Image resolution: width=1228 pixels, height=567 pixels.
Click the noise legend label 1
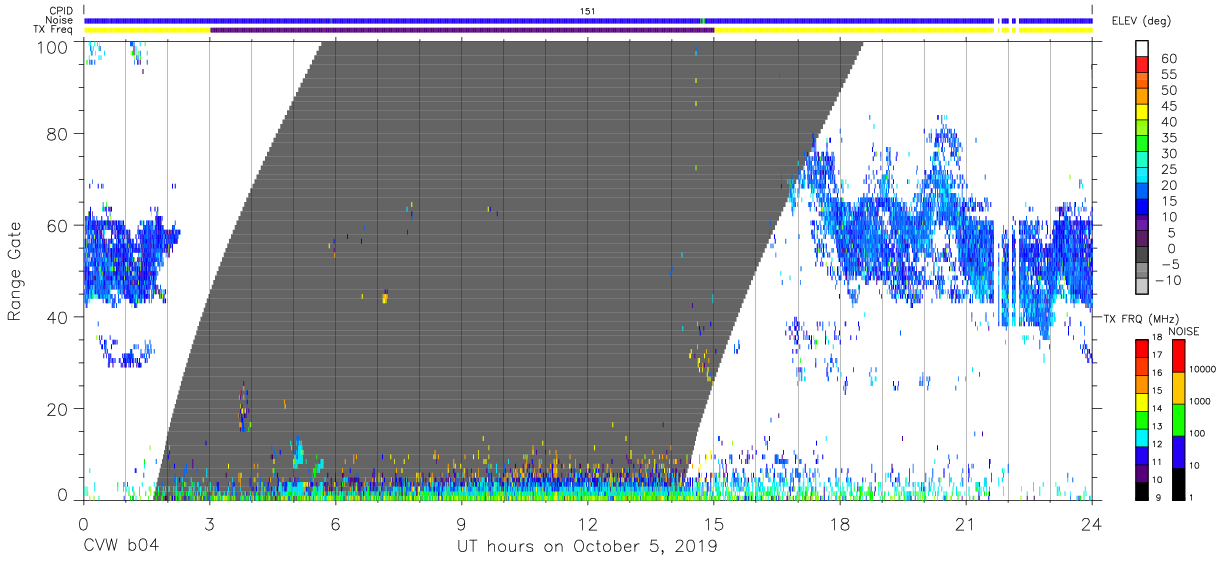click(x=1191, y=498)
